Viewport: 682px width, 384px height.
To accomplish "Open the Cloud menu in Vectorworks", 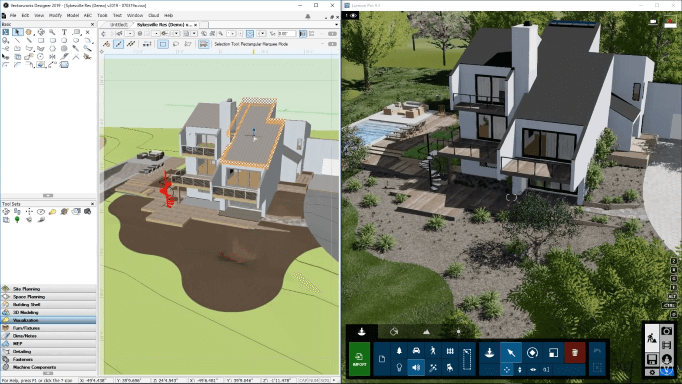I will point(154,15).
